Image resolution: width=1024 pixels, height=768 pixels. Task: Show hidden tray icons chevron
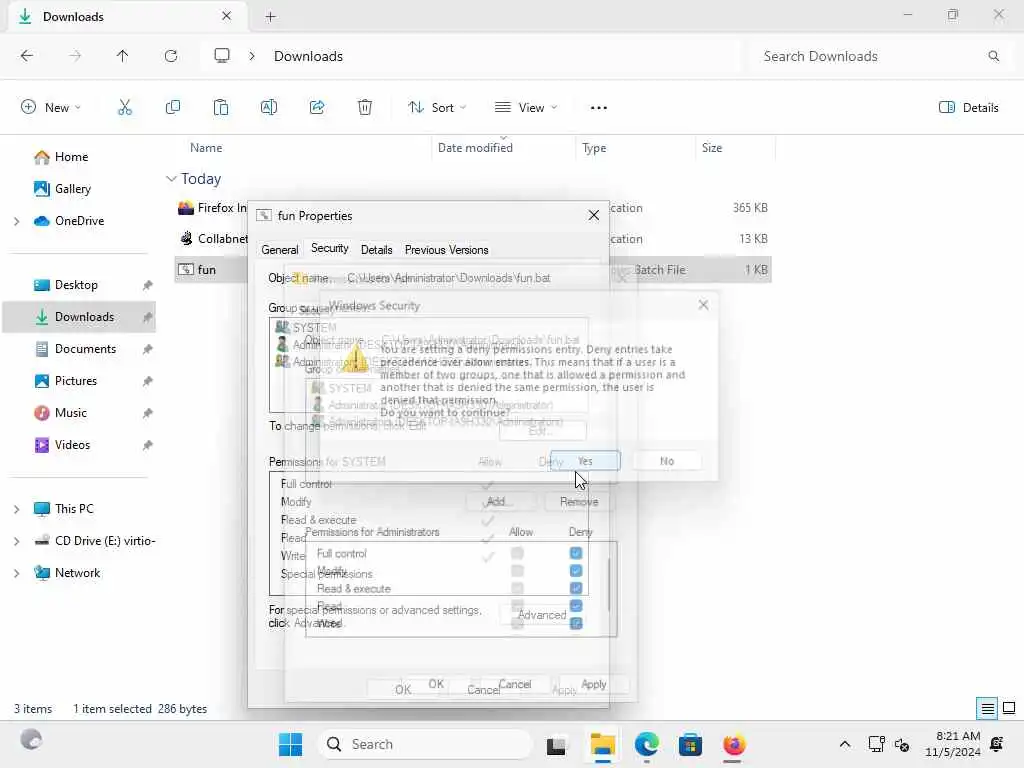pos(844,744)
